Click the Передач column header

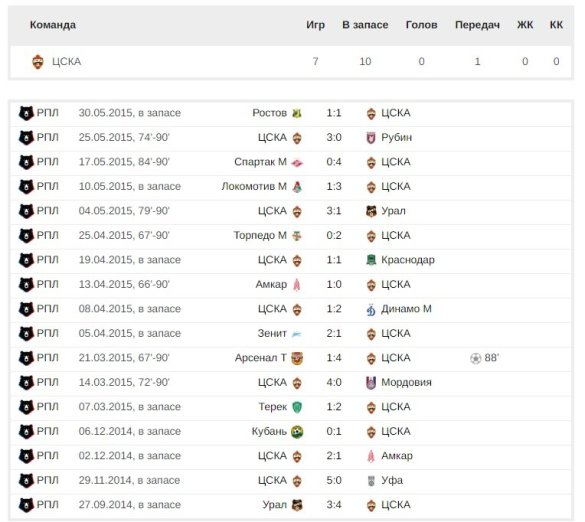point(477,25)
